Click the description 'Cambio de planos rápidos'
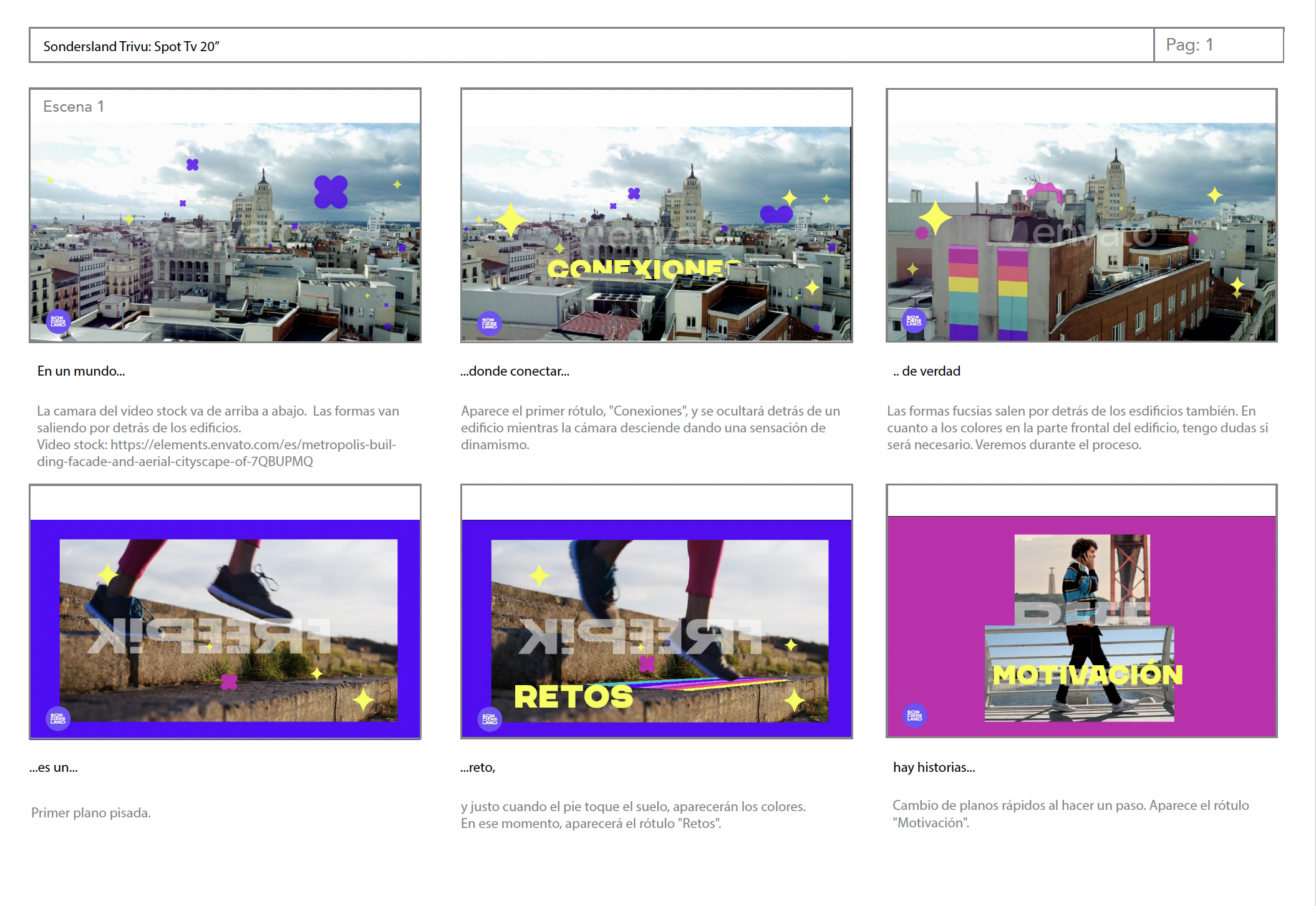Screen dimensions: 1316x906 click(1071, 814)
